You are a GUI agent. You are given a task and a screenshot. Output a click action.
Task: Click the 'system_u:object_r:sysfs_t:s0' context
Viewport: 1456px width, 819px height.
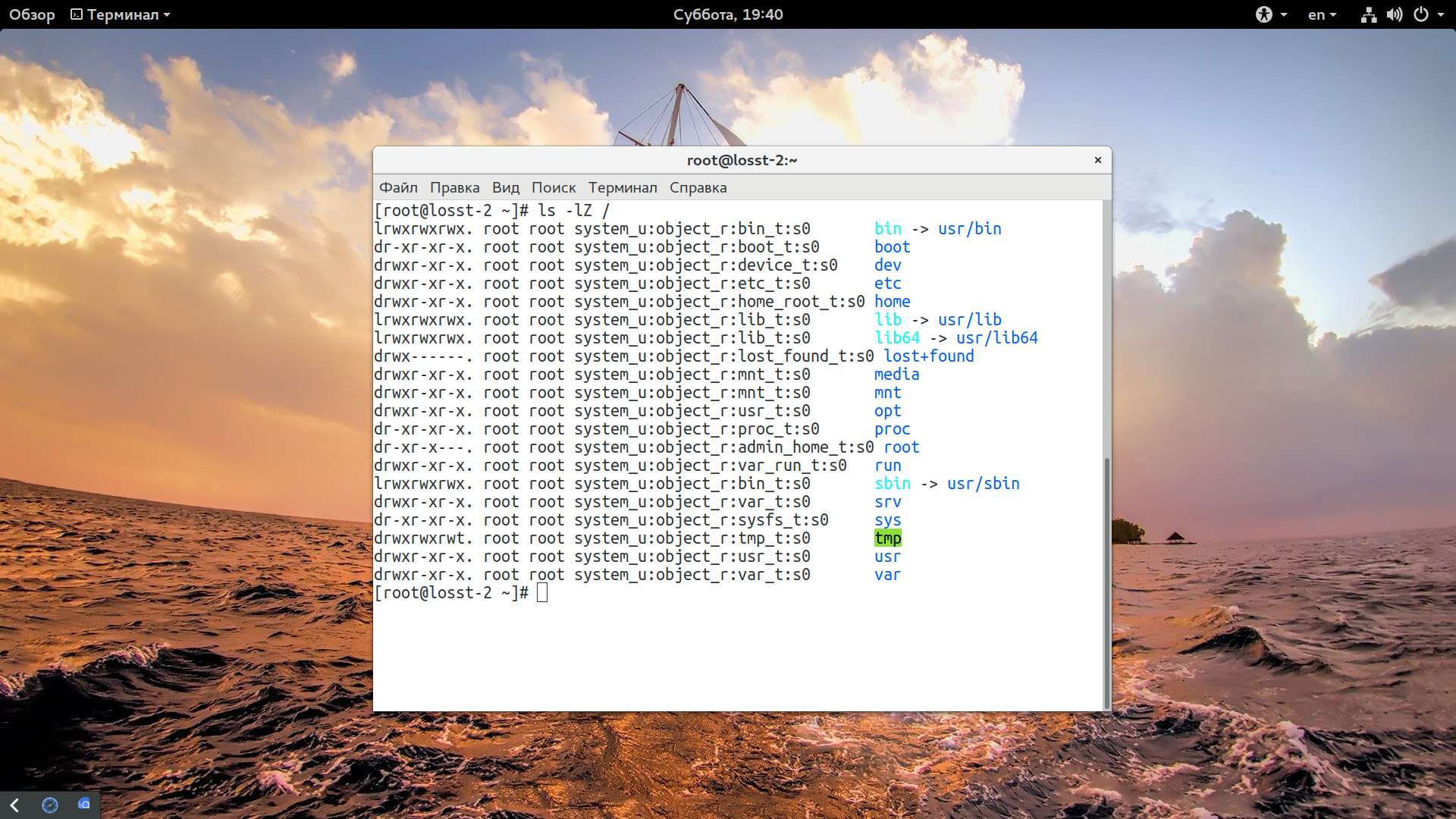(x=701, y=520)
